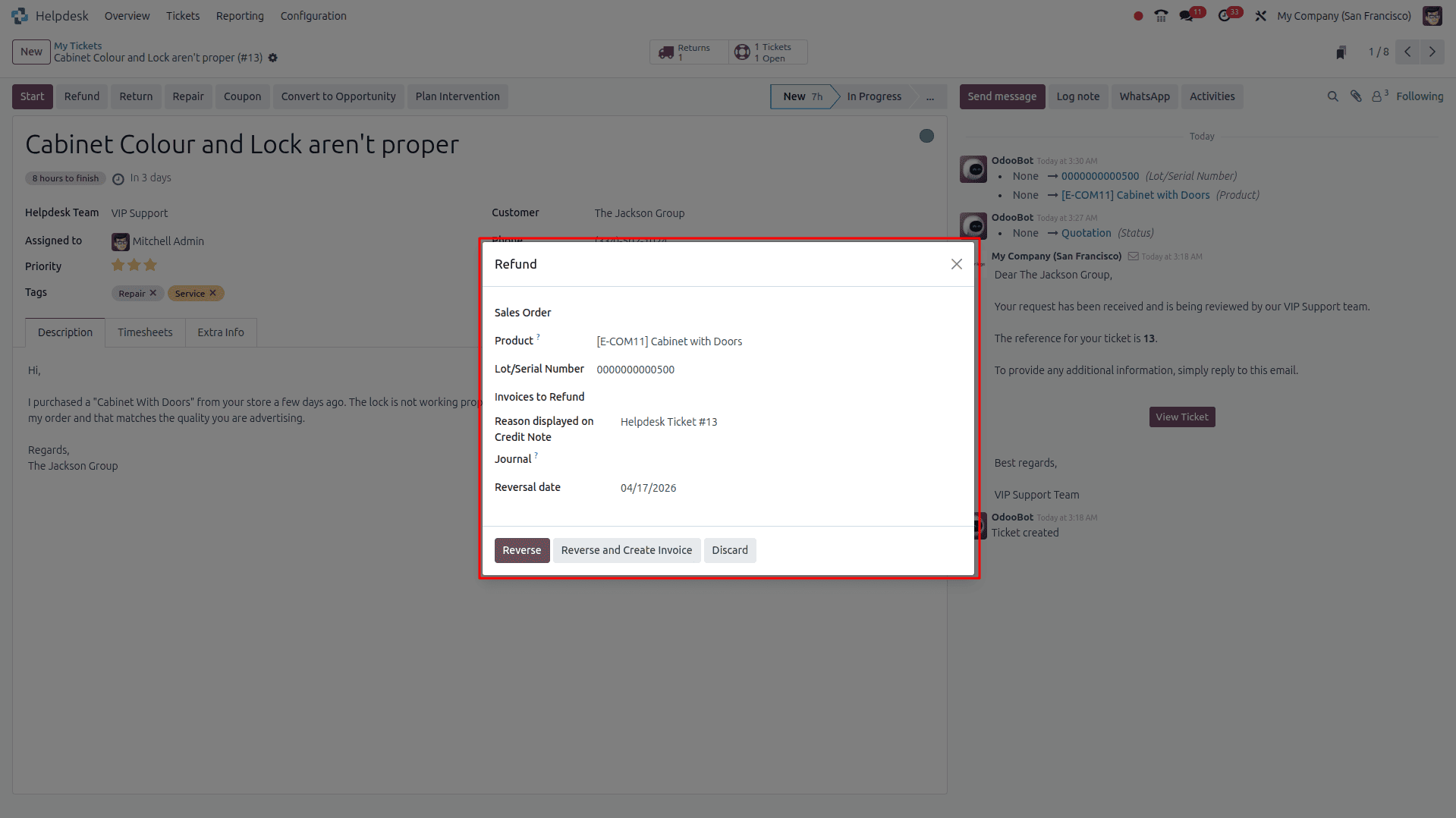Open the conversations chat bubble icon
1456x818 pixels.
point(1186,16)
